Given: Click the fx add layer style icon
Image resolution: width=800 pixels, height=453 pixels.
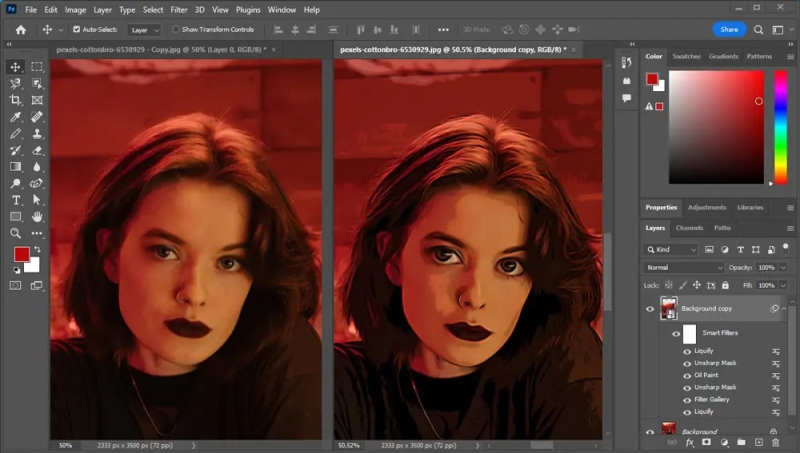Looking at the screenshot, I should tap(690, 442).
